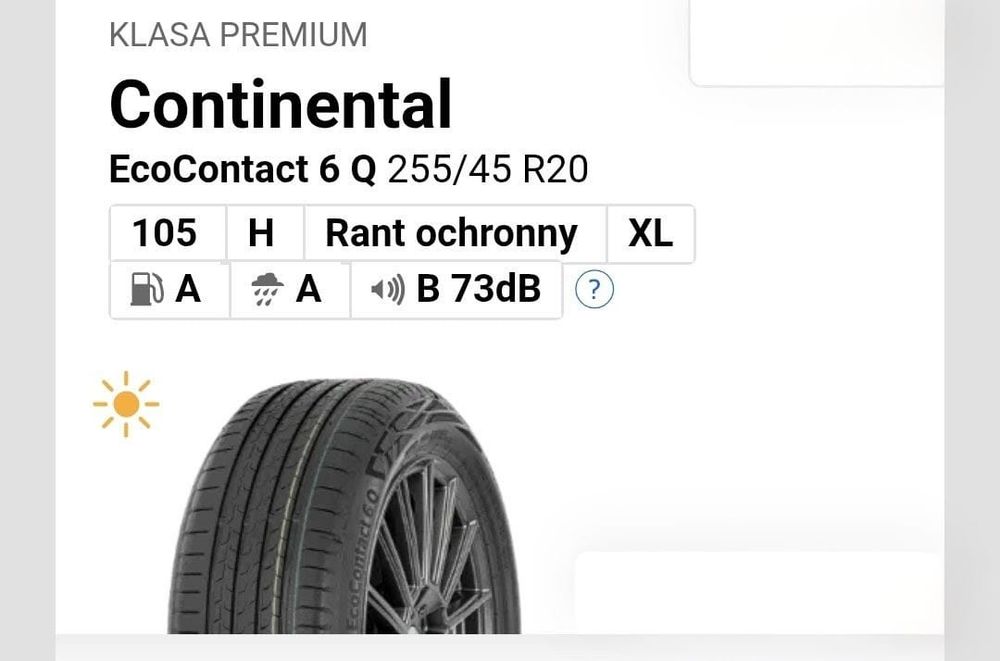1000x661 pixels.
Task: Click the summer season sun icon
Action: pyautogui.click(x=126, y=404)
